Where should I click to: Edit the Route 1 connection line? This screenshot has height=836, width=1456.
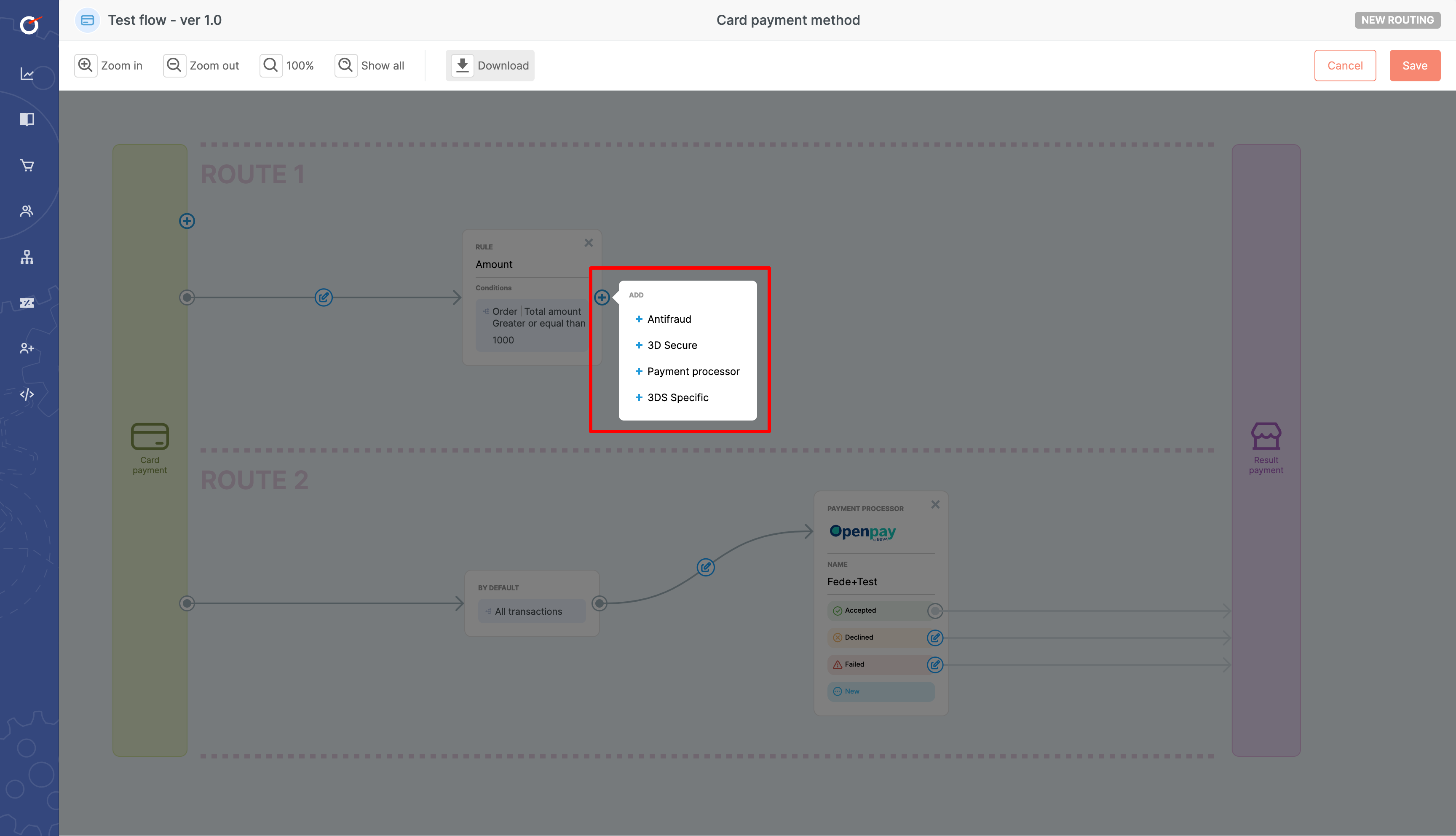click(324, 297)
